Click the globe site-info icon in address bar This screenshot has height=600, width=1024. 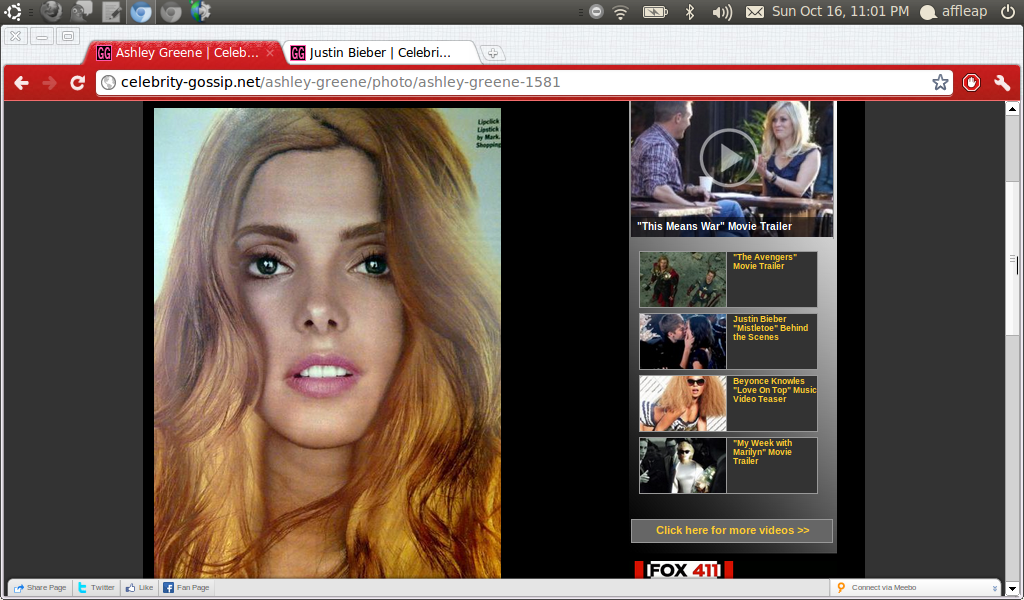click(108, 82)
